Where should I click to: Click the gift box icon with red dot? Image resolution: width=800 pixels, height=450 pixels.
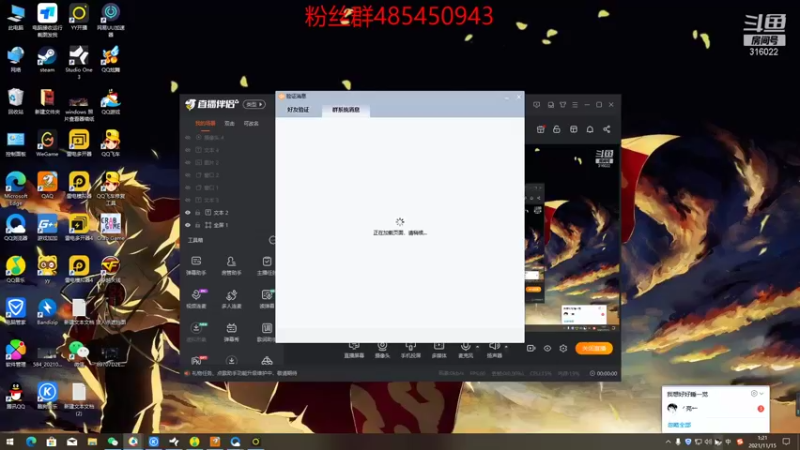540,130
